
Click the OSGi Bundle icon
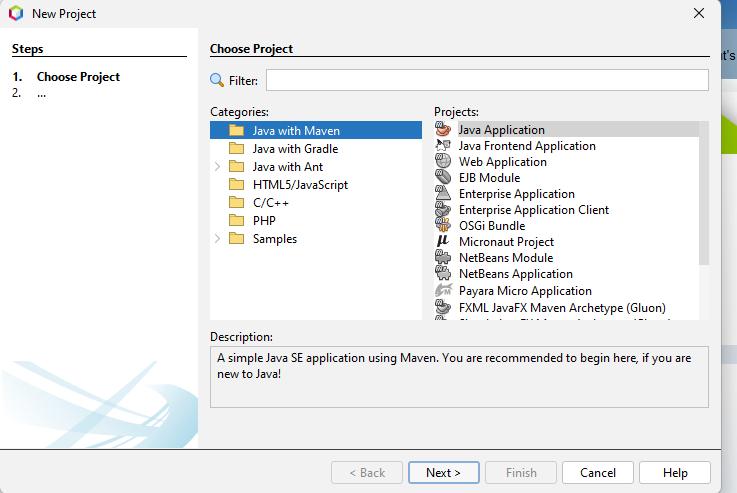[443, 225]
